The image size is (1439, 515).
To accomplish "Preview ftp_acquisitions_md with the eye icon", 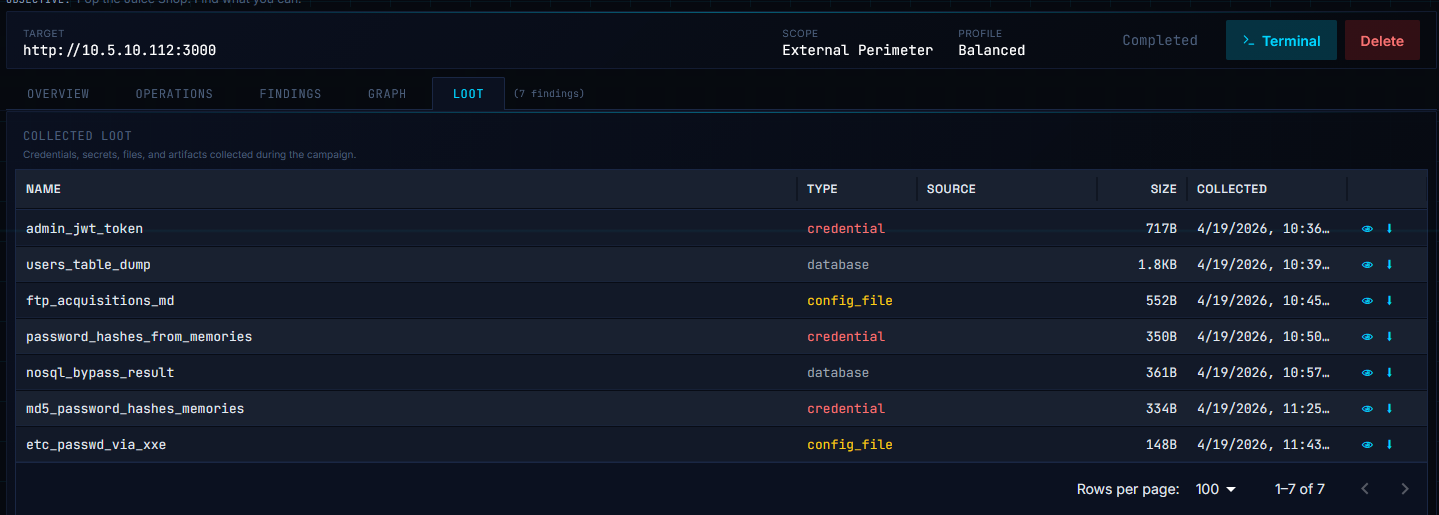I will [x=1367, y=301].
